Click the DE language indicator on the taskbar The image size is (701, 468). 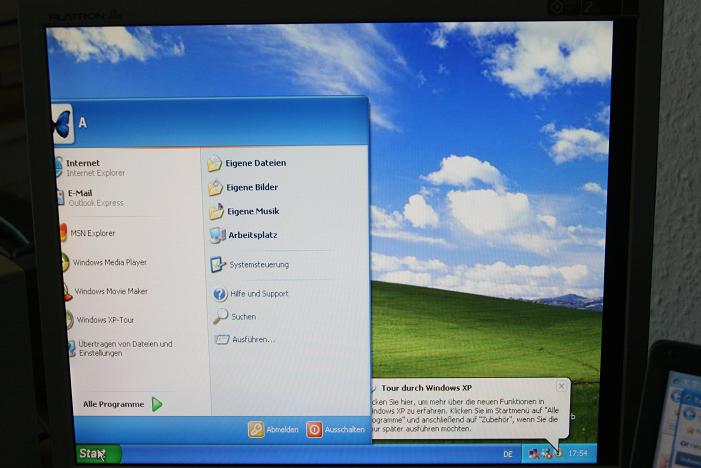pyautogui.click(x=508, y=454)
